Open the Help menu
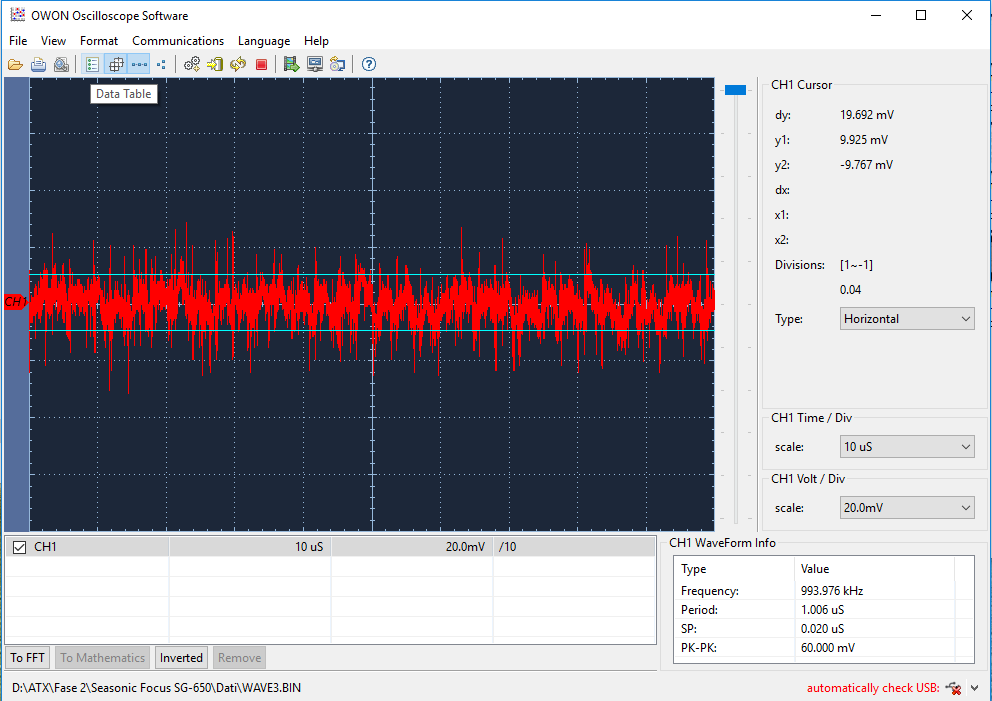This screenshot has height=701, width=992. pyautogui.click(x=316, y=40)
